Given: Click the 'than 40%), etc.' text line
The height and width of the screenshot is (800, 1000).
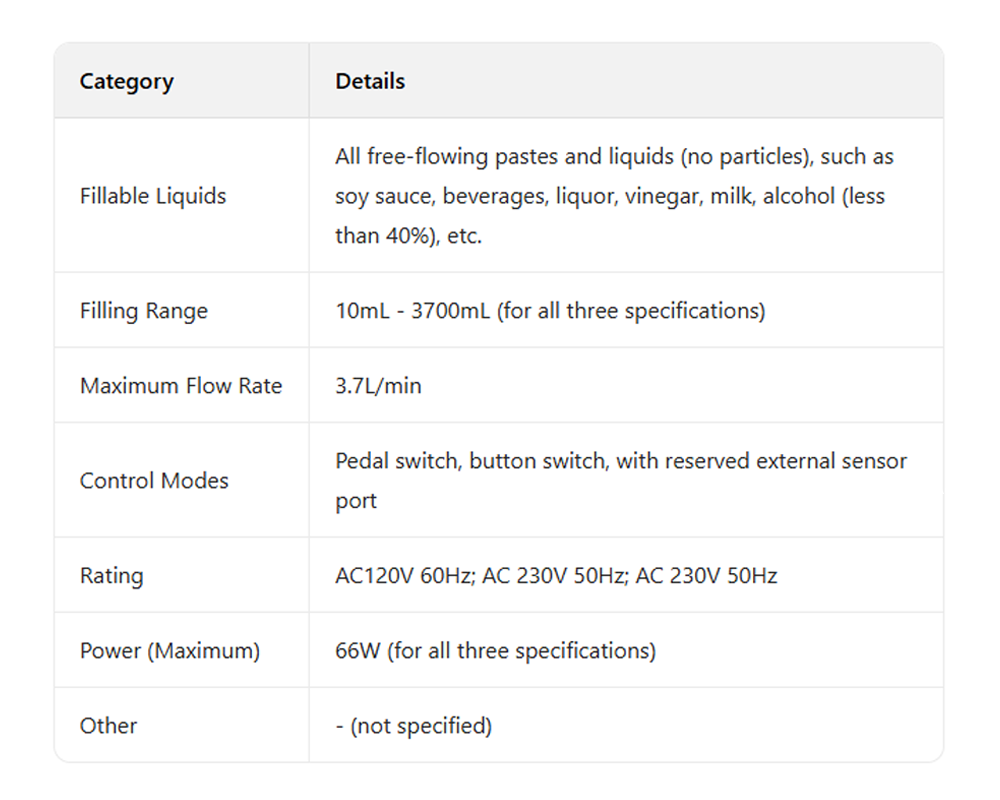Looking at the screenshot, I should (408, 237).
